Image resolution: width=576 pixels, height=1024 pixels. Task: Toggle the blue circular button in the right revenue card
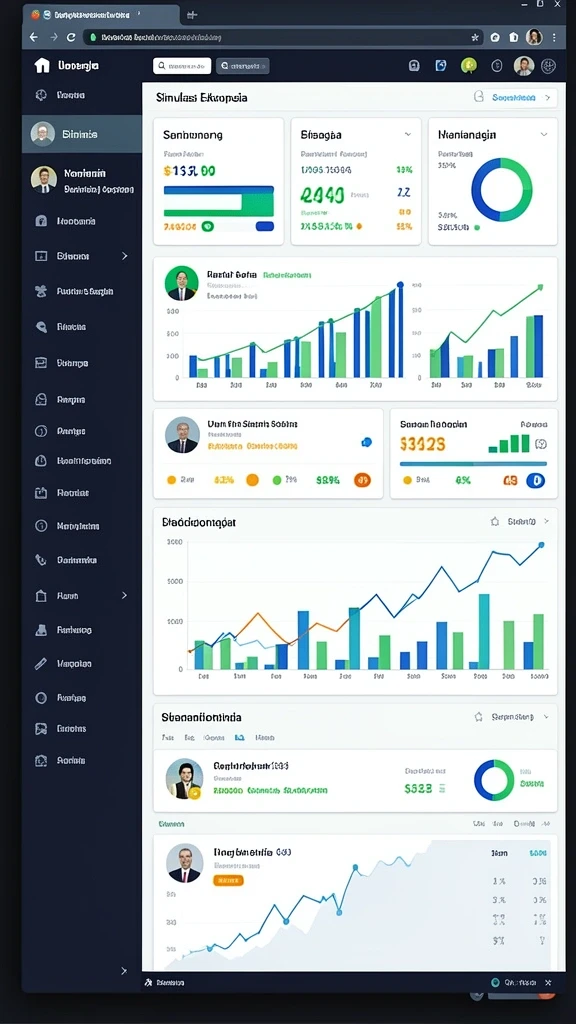click(536, 481)
